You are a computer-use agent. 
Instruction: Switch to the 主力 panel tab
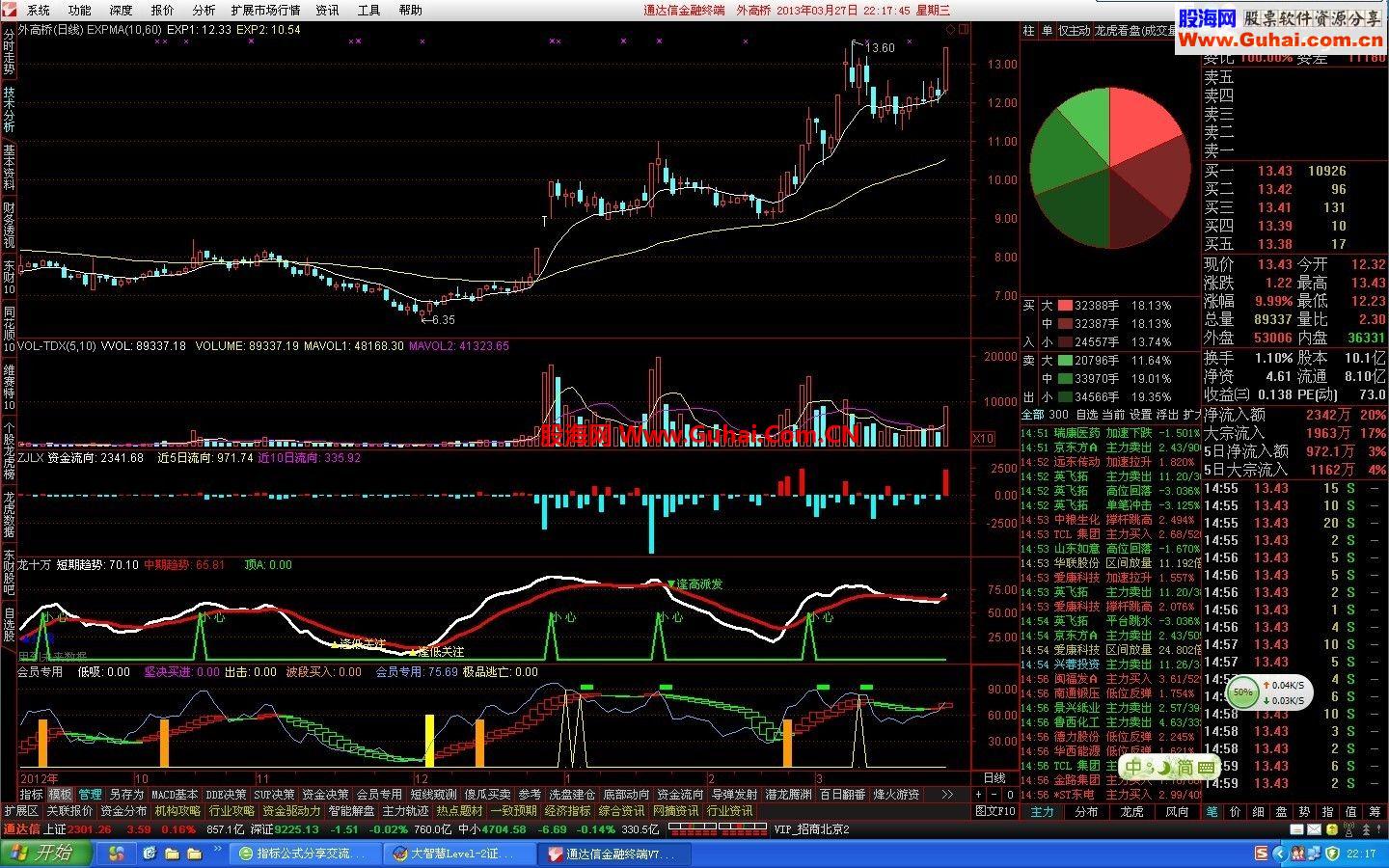pyautogui.click(x=1042, y=812)
